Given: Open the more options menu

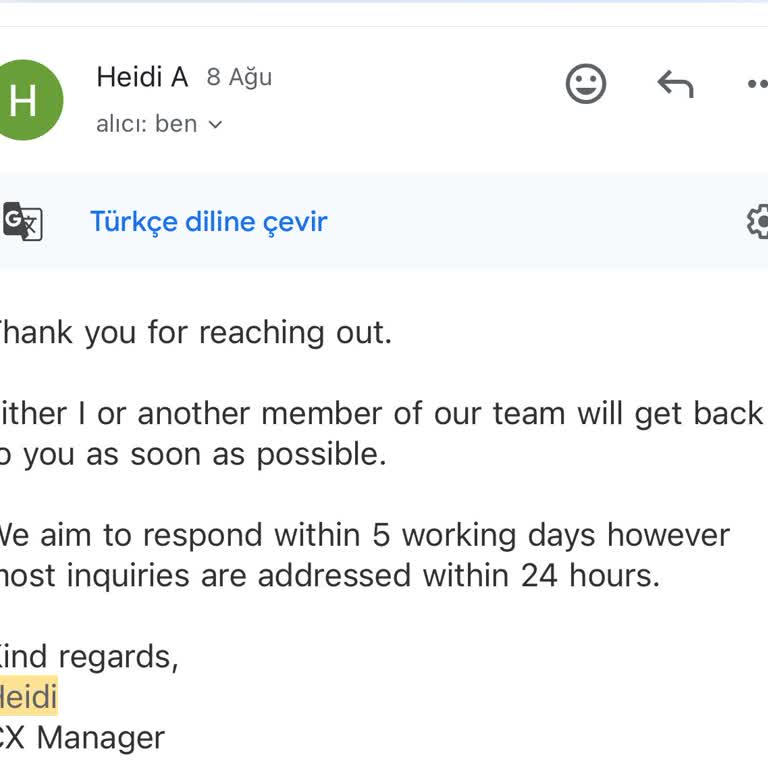Looking at the screenshot, I should click(758, 84).
